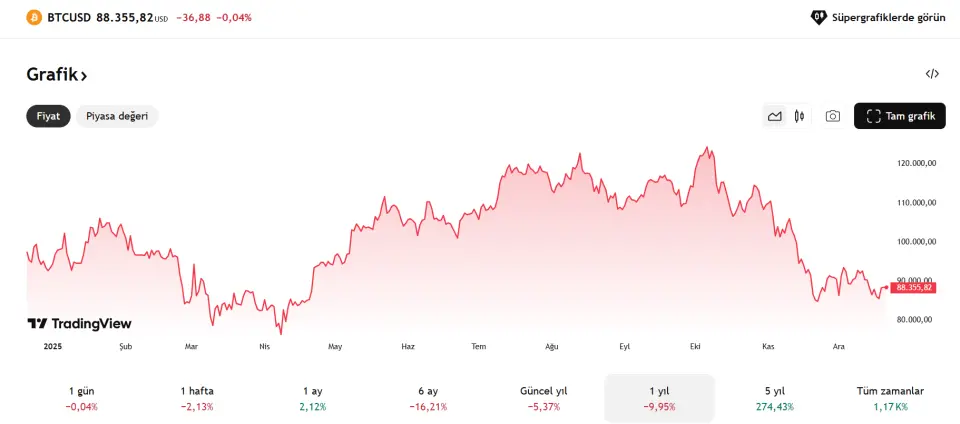Click the BTCUSD symbol link

coord(69,17)
